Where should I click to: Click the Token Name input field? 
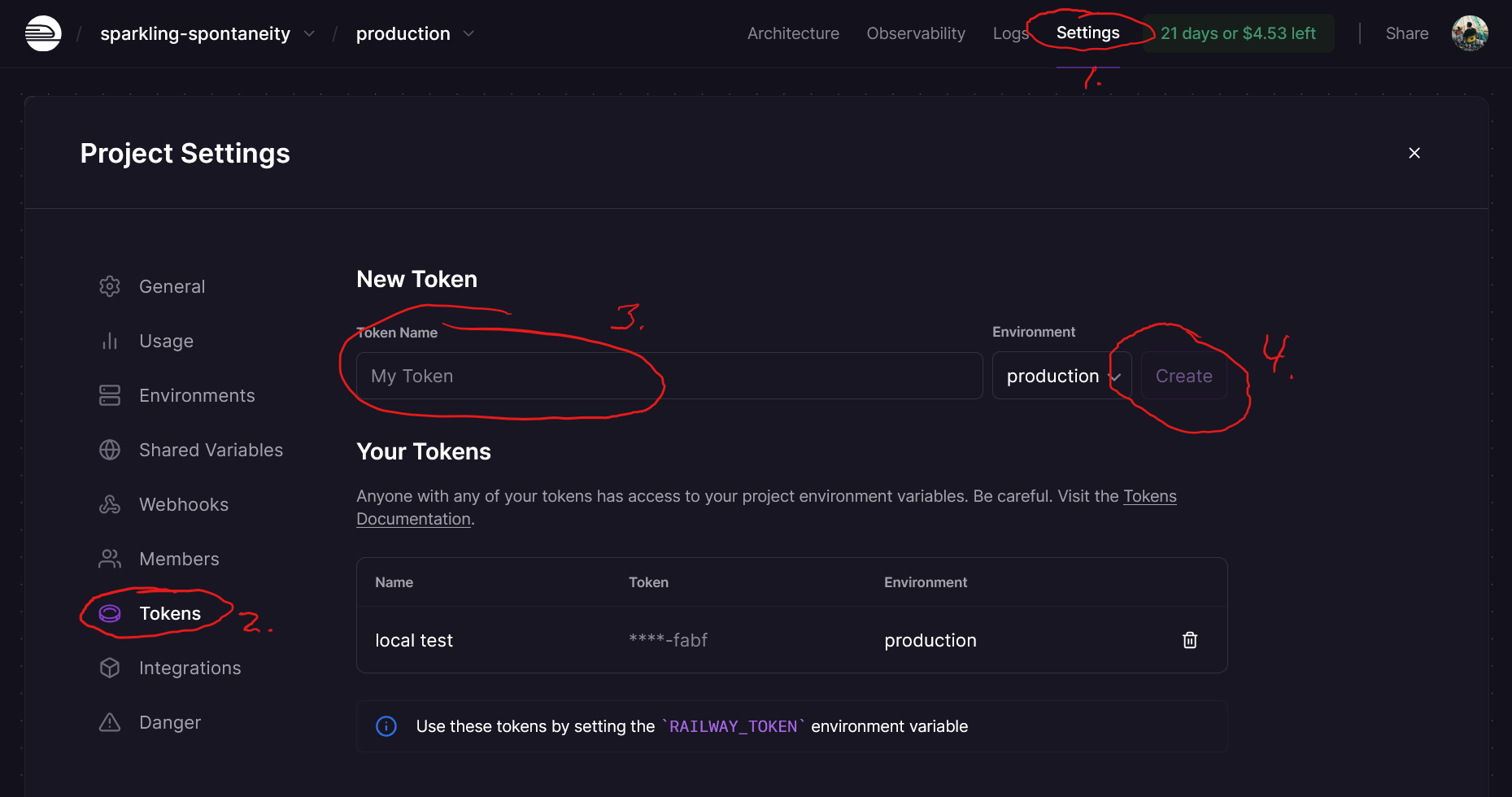pyautogui.click(x=669, y=376)
